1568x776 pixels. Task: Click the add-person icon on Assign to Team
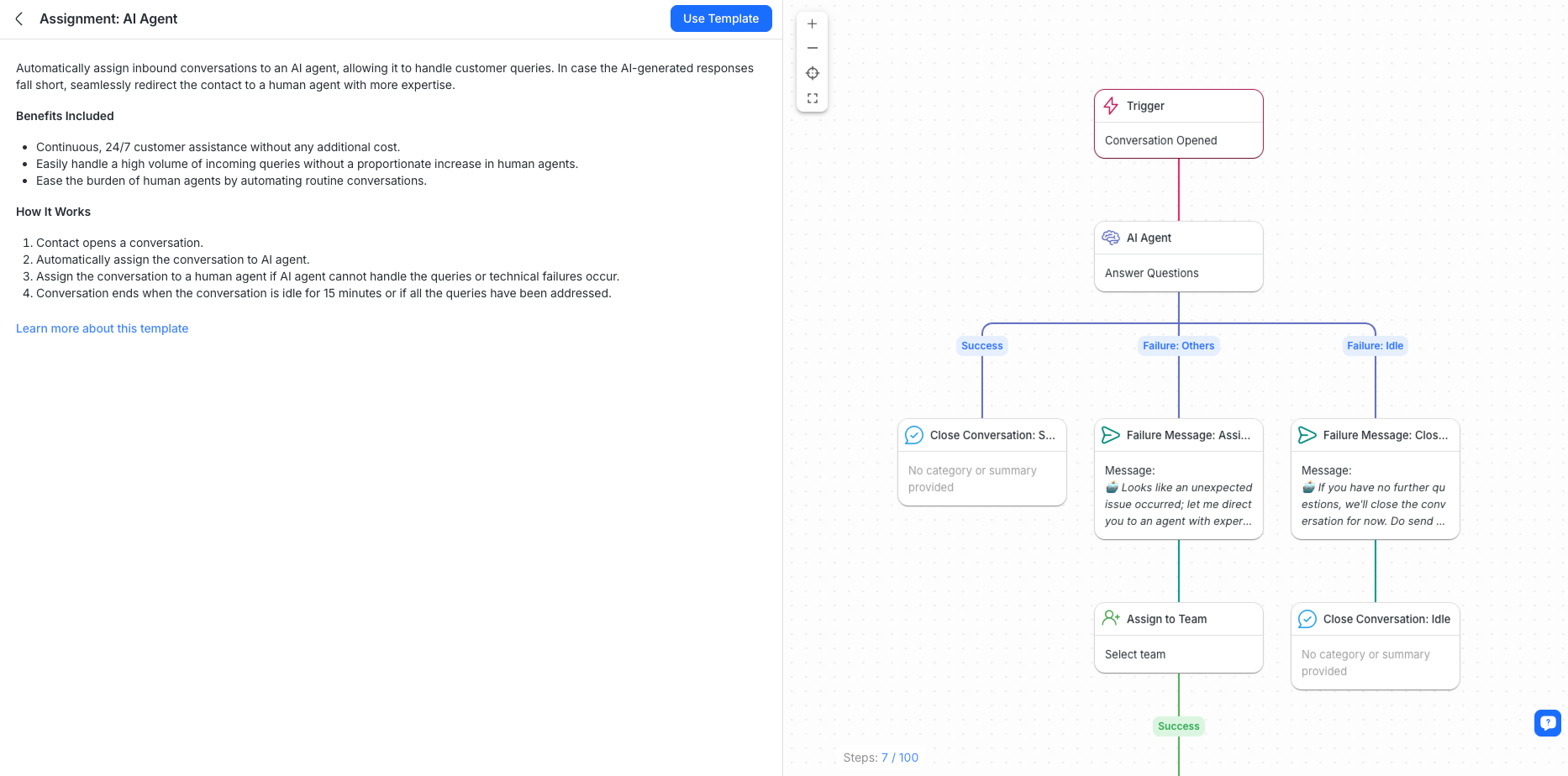tap(1111, 618)
